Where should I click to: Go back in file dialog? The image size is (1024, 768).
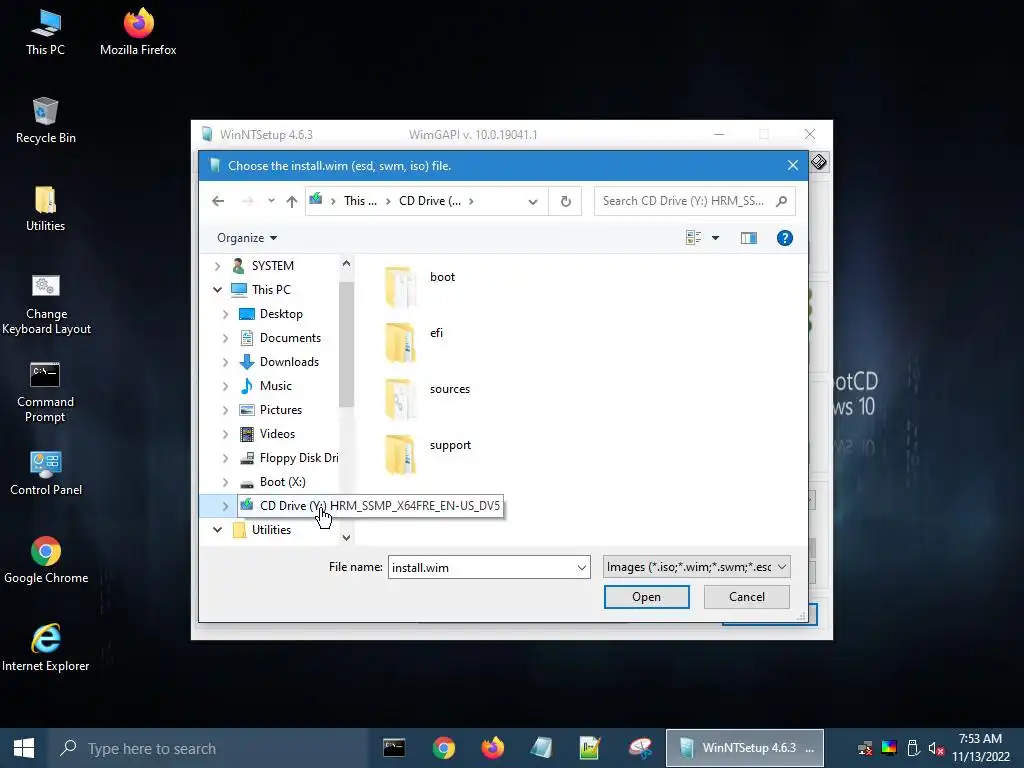tap(218, 201)
